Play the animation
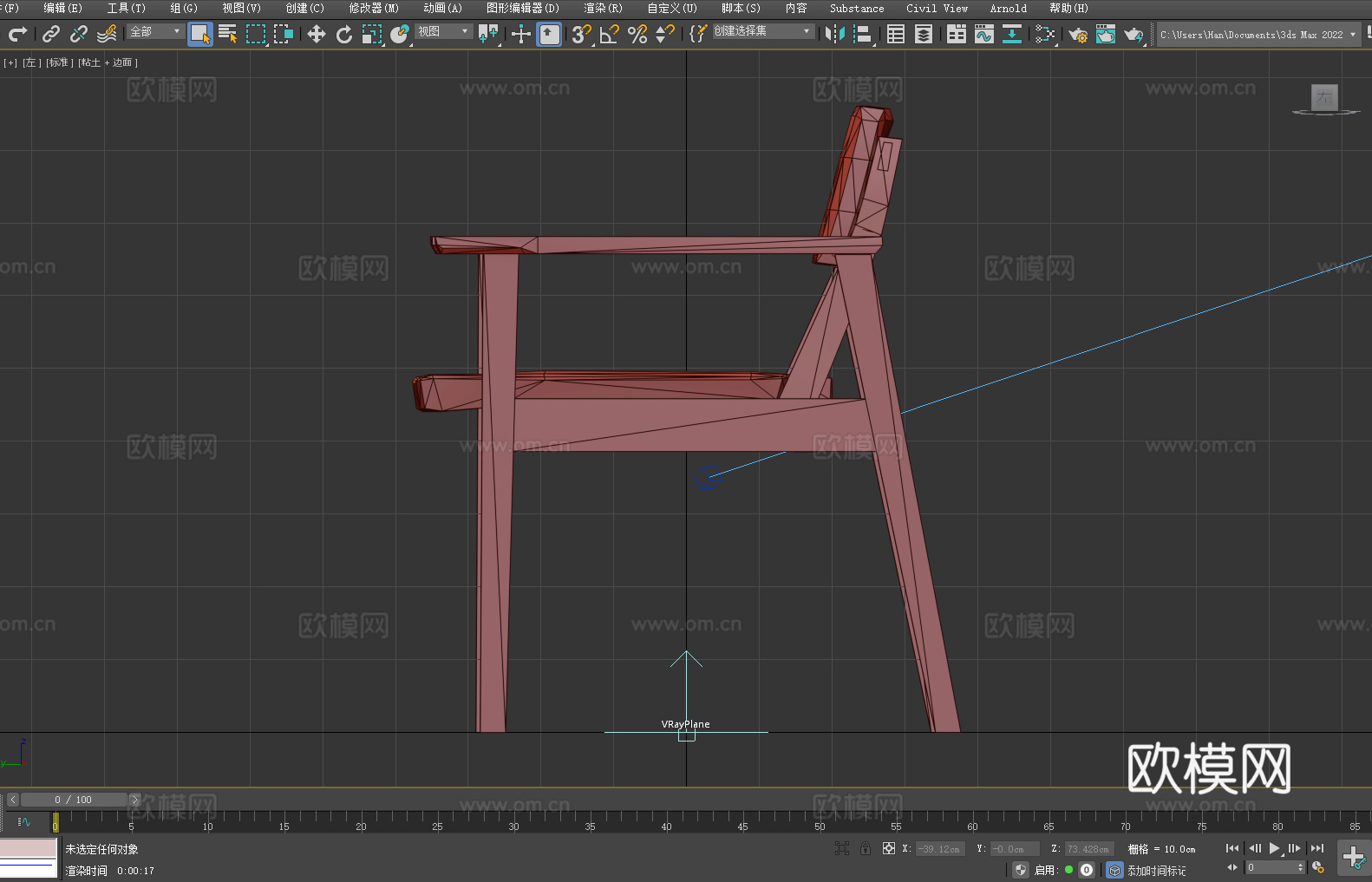 coord(1275,848)
